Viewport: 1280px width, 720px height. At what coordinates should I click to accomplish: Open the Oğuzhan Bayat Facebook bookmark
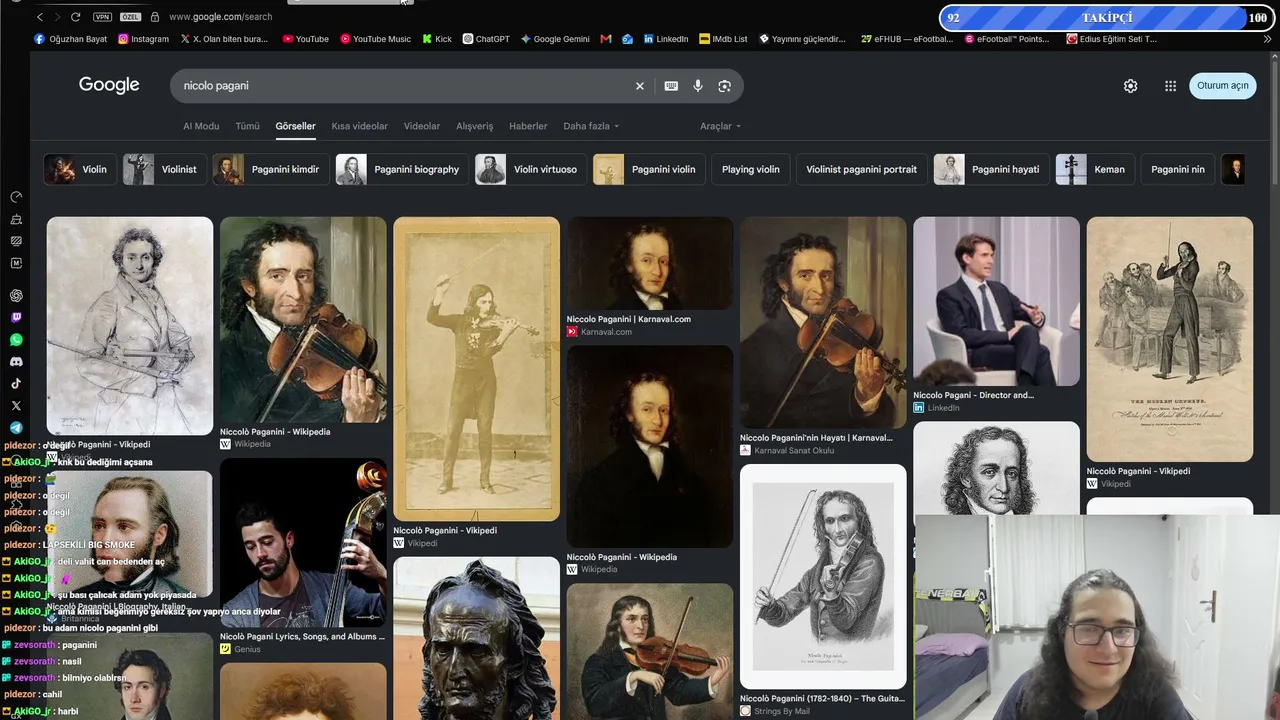click(71, 39)
